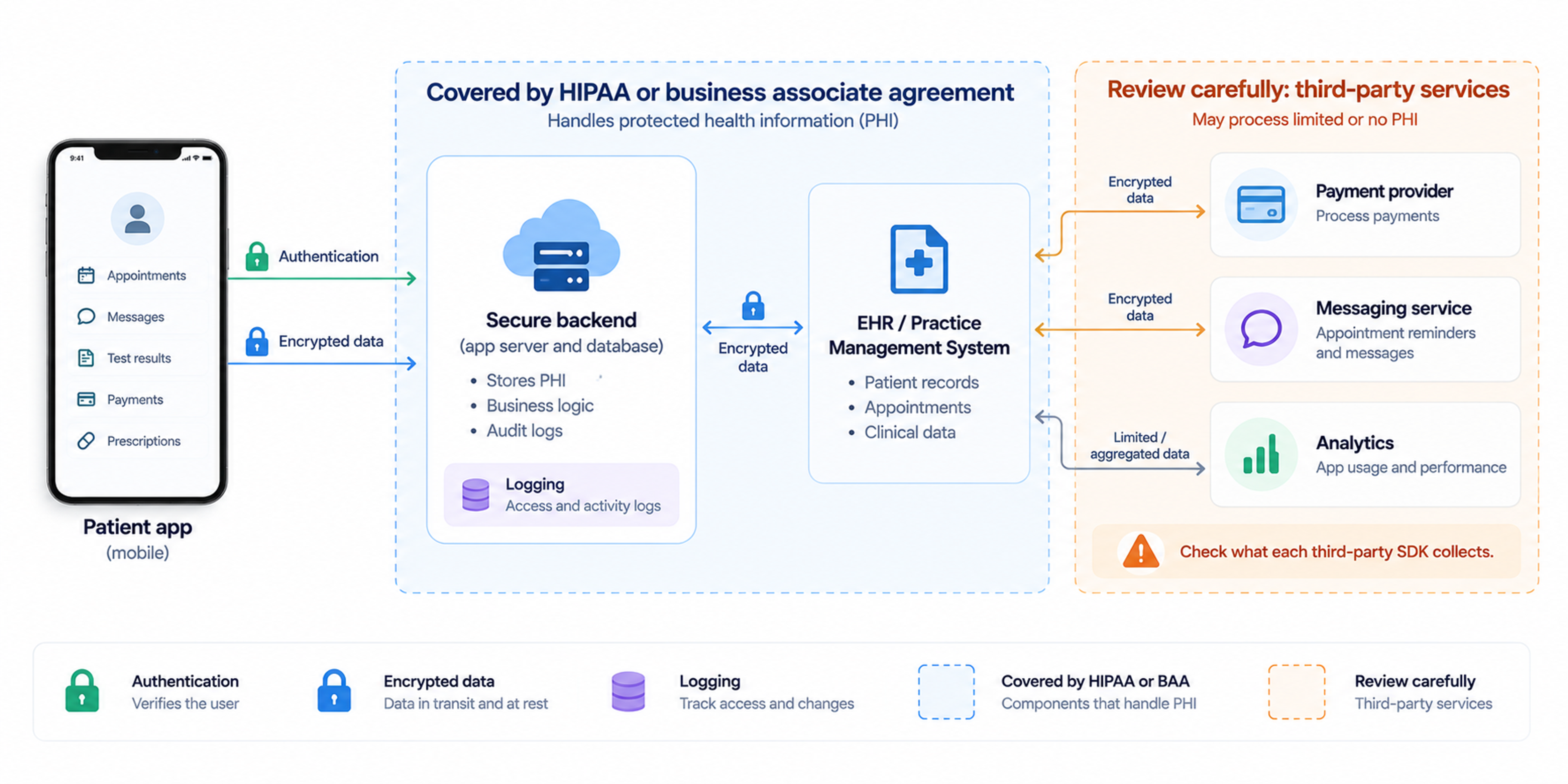Image resolution: width=1568 pixels, height=784 pixels.
Task: Click legend 'Track access and changes'
Action: point(767,704)
